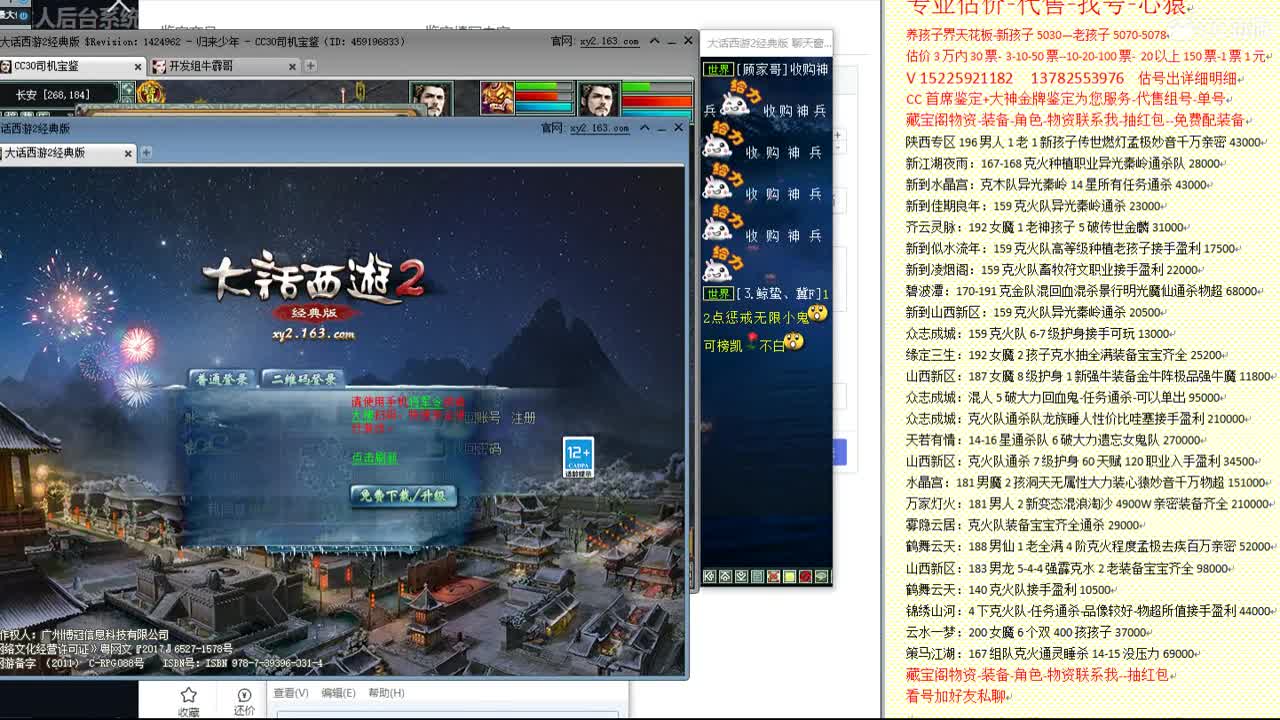Click the green health bar of rightmost portrait
This screenshot has width=1280, height=720.
(x=656, y=88)
